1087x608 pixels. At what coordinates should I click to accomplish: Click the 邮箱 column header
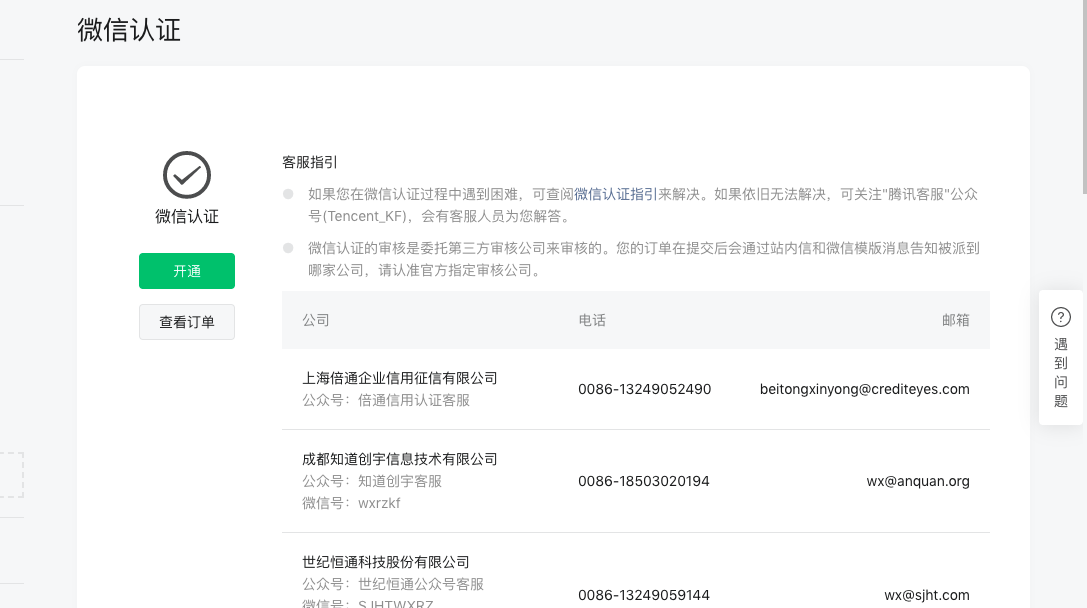click(x=955, y=320)
